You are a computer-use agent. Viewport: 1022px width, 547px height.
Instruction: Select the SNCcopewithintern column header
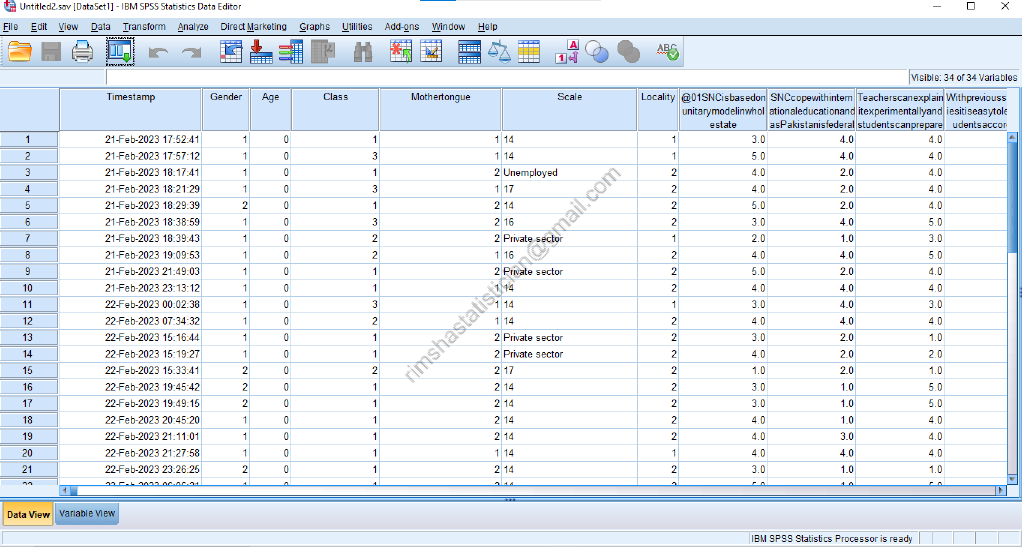click(811, 110)
